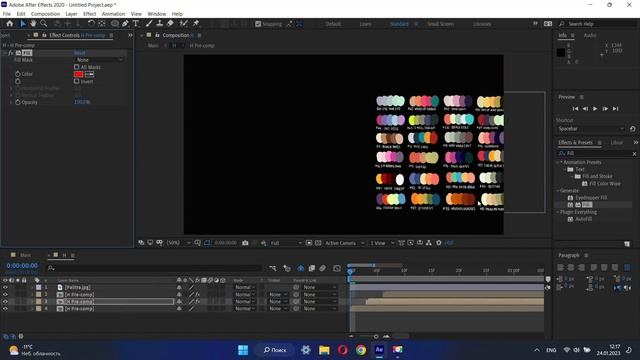This screenshot has width=640, height=360.
Task: Enable the Invert checkbox
Action: 76,81
